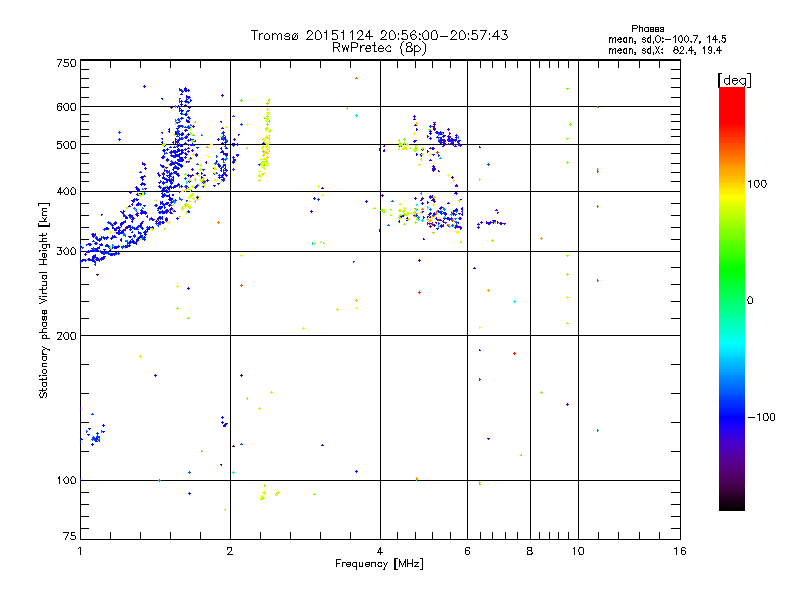Click the x-axis tick label '4'
The height and width of the screenshot is (600, 800).
(x=380, y=551)
